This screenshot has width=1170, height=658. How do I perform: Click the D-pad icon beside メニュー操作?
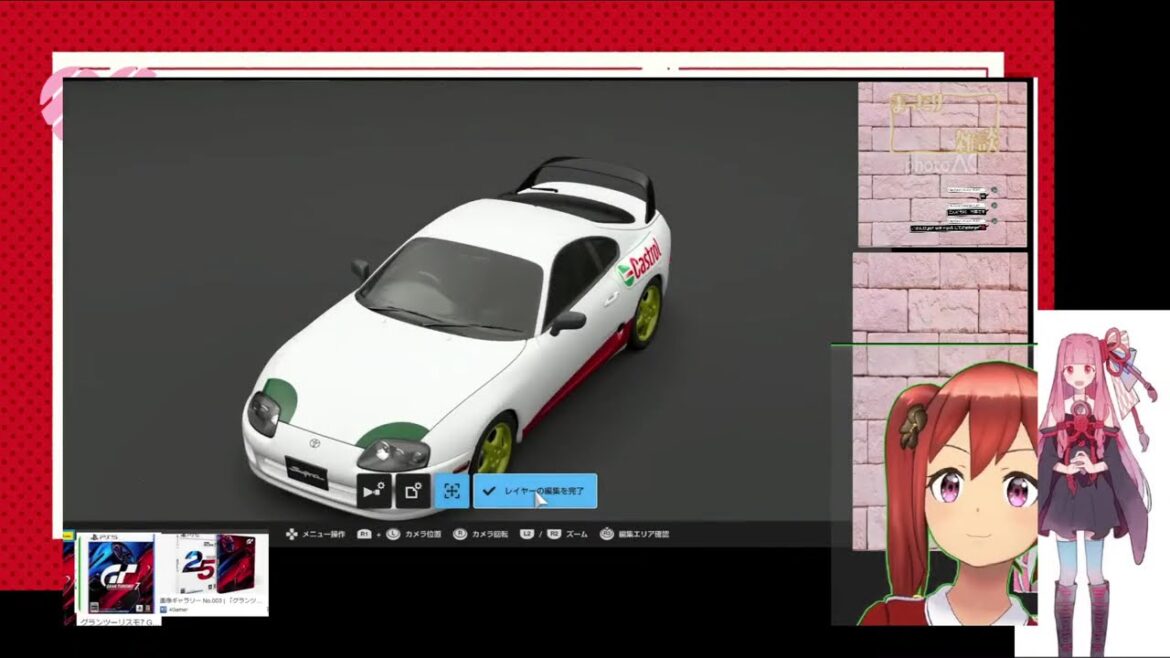[291, 535]
